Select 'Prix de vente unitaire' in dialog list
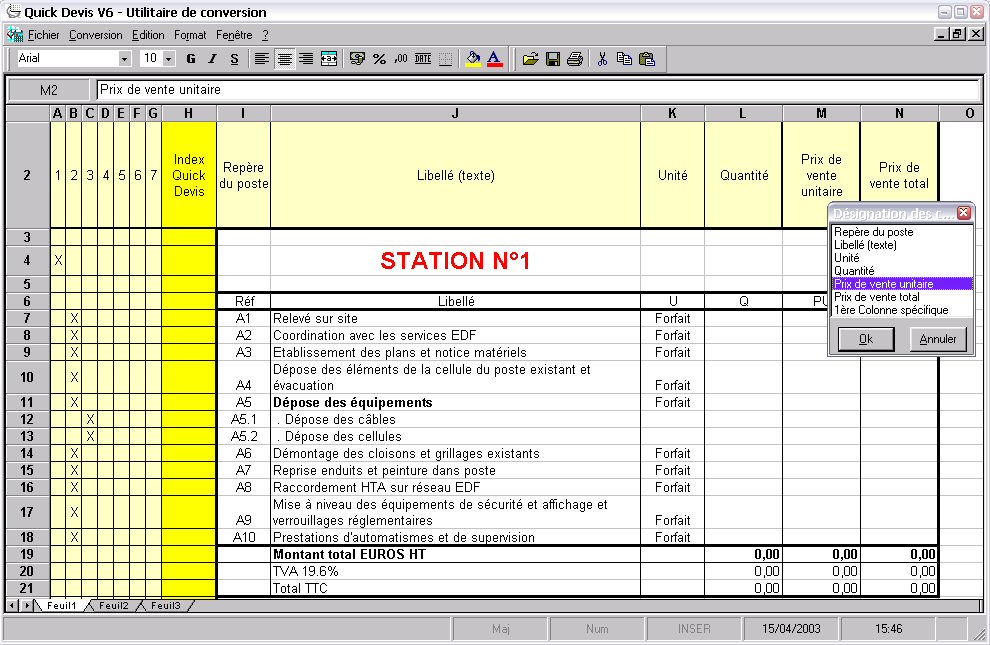990x645 pixels. [902, 284]
